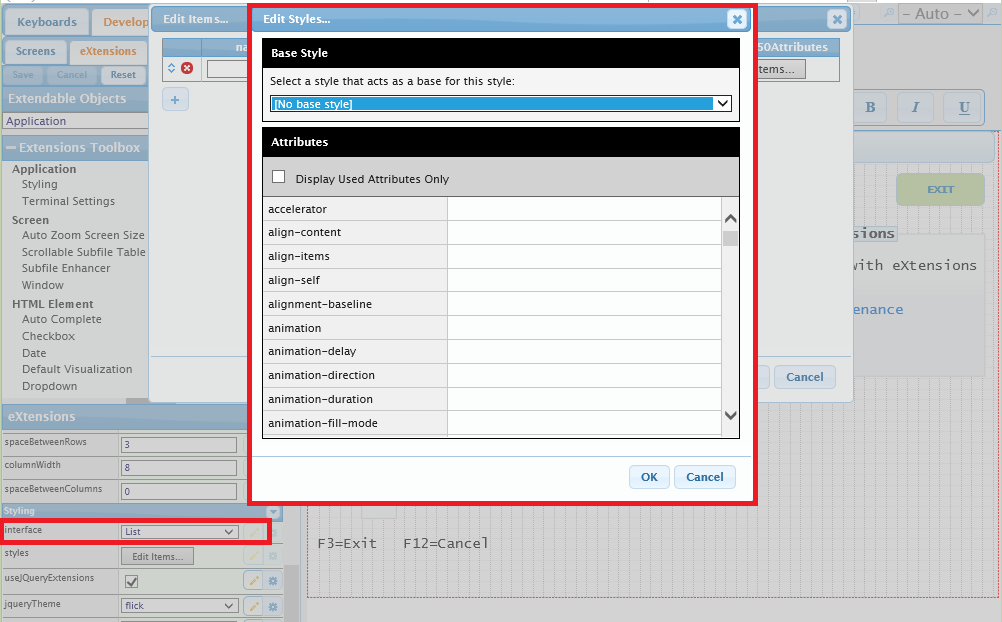Viewport: 1002px width, 622px height.
Task: Click the Bold formatting button
Action: click(870, 108)
